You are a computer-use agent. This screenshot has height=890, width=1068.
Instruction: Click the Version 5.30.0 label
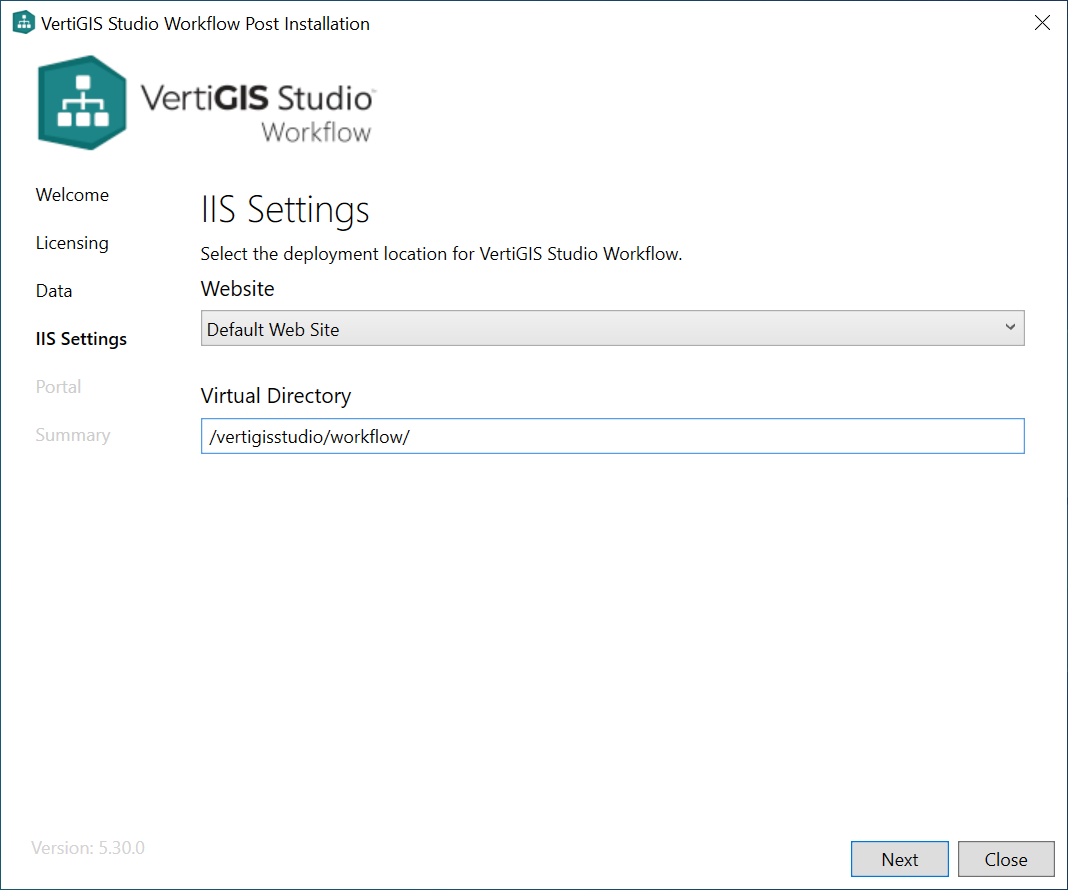87,847
